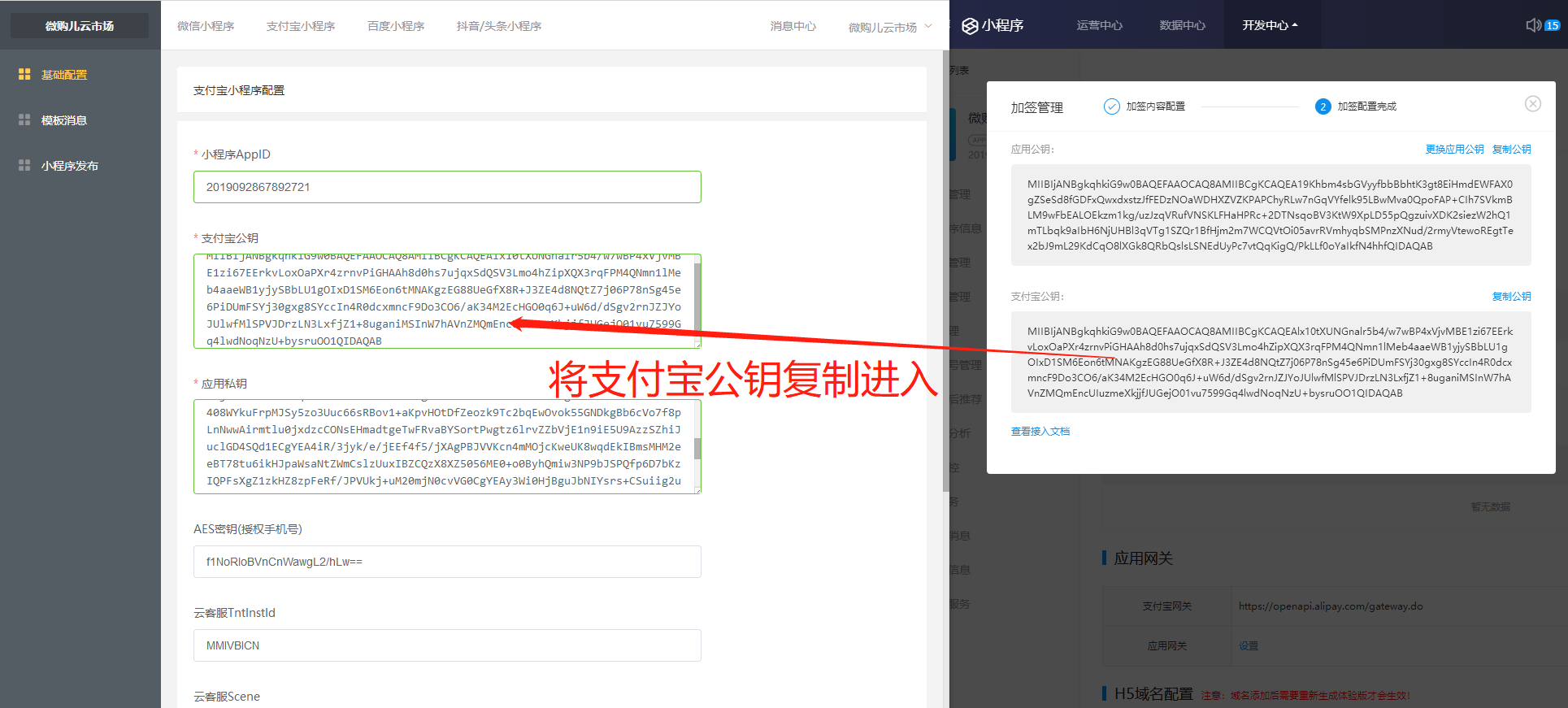
Task: Click 复制公钥 for 应用公钥
Action: click(x=1512, y=150)
